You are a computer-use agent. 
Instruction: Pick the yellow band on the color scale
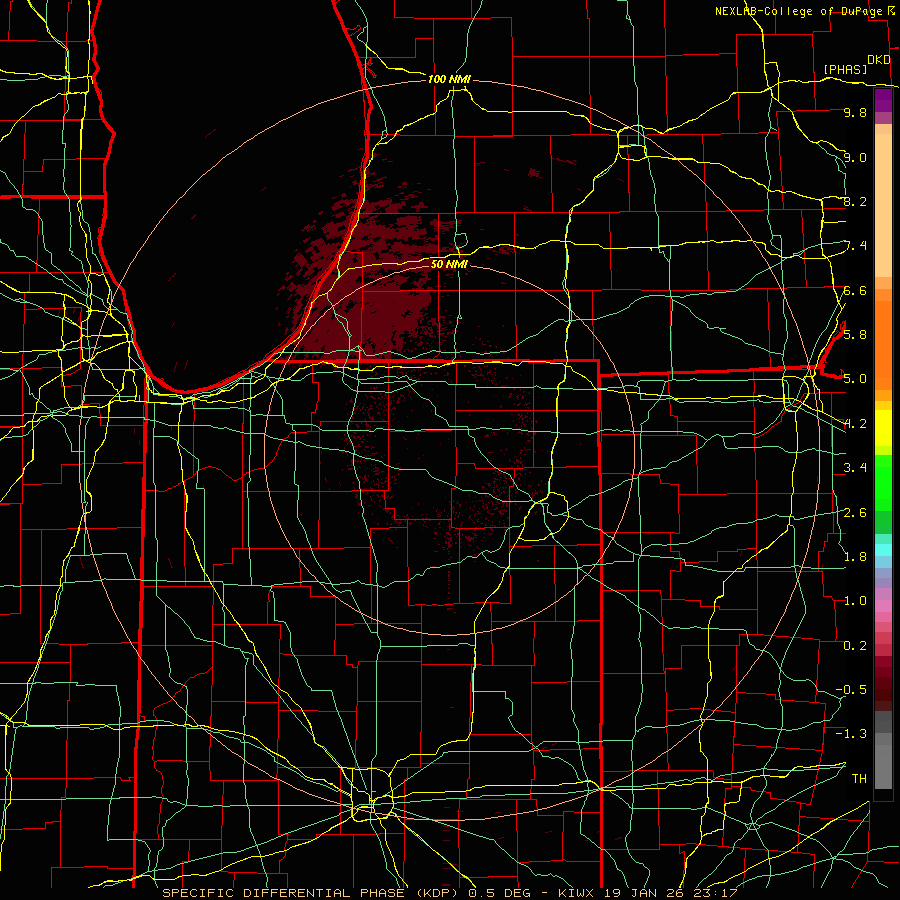point(883,428)
